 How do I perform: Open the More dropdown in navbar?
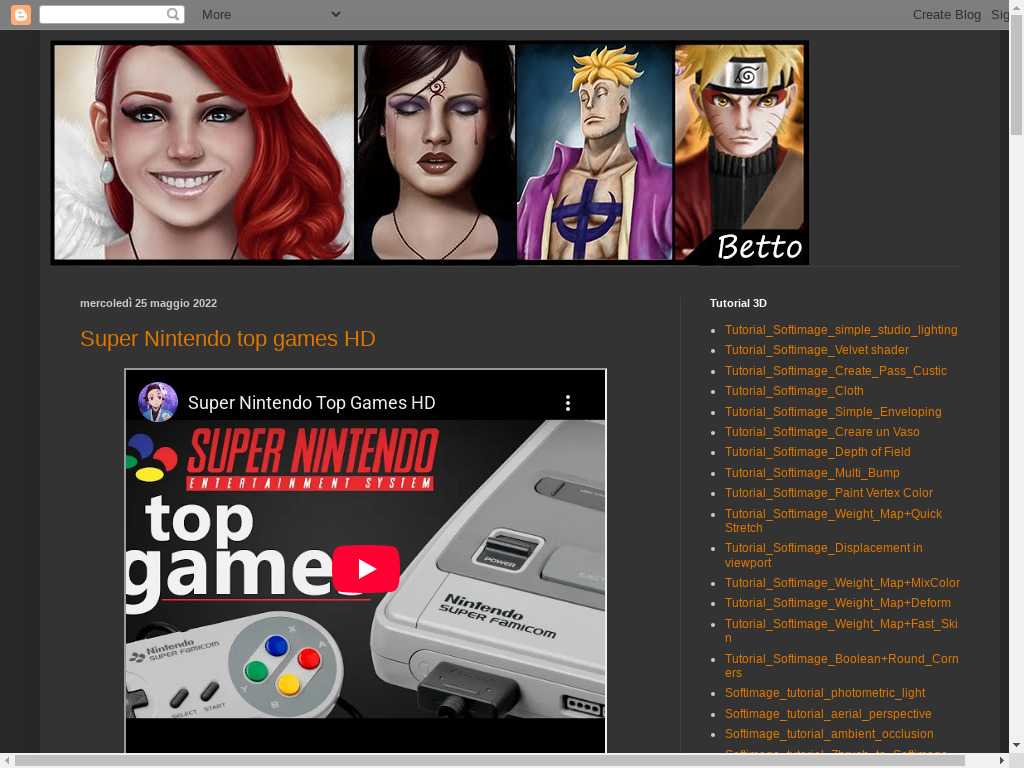[270, 14]
